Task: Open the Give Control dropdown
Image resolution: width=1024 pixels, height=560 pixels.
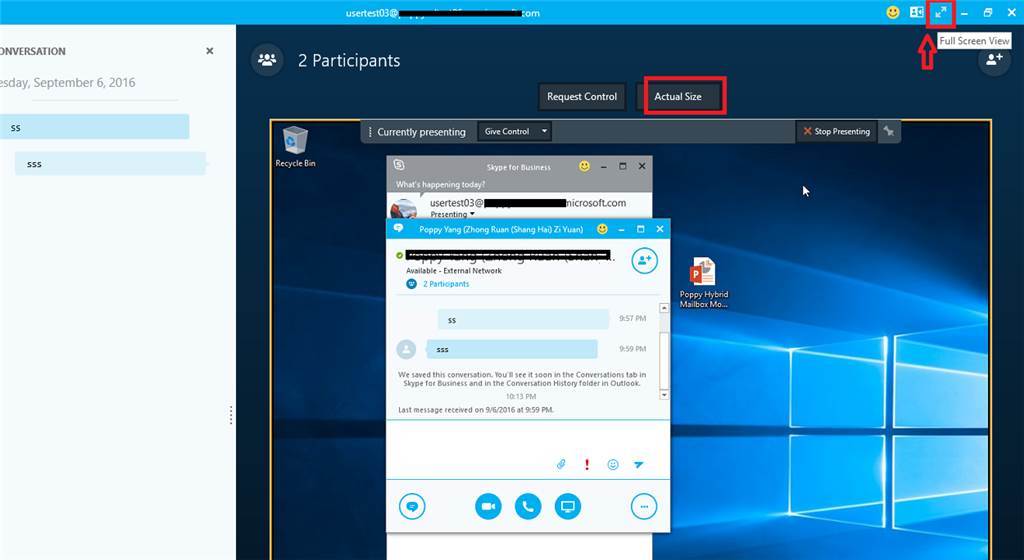Action: pyautogui.click(x=515, y=131)
